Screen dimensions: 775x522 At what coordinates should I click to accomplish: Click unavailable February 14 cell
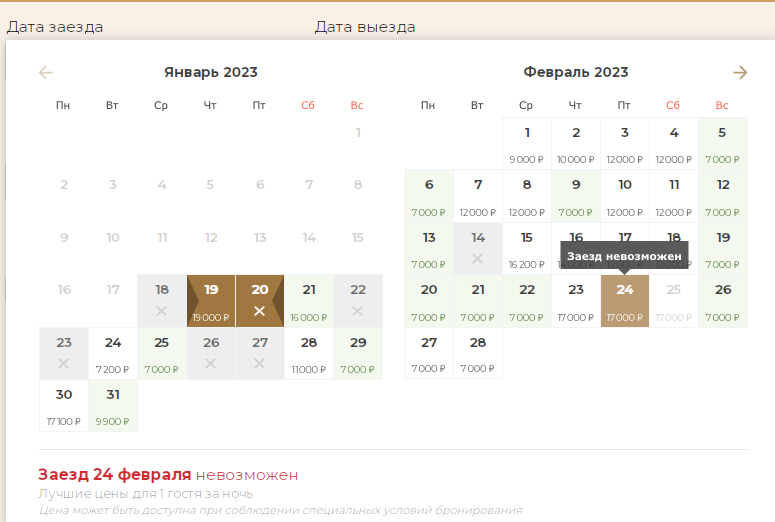click(x=478, y=248)
